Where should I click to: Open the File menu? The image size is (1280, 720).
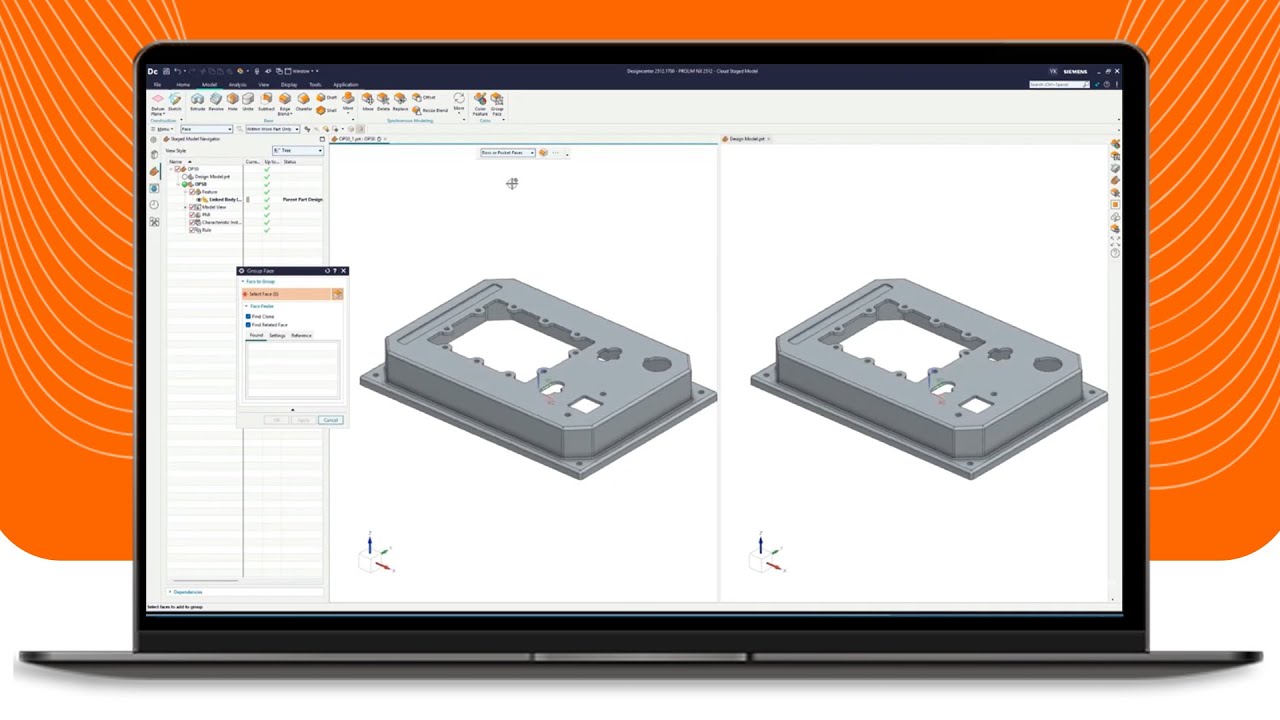(157, 85)
